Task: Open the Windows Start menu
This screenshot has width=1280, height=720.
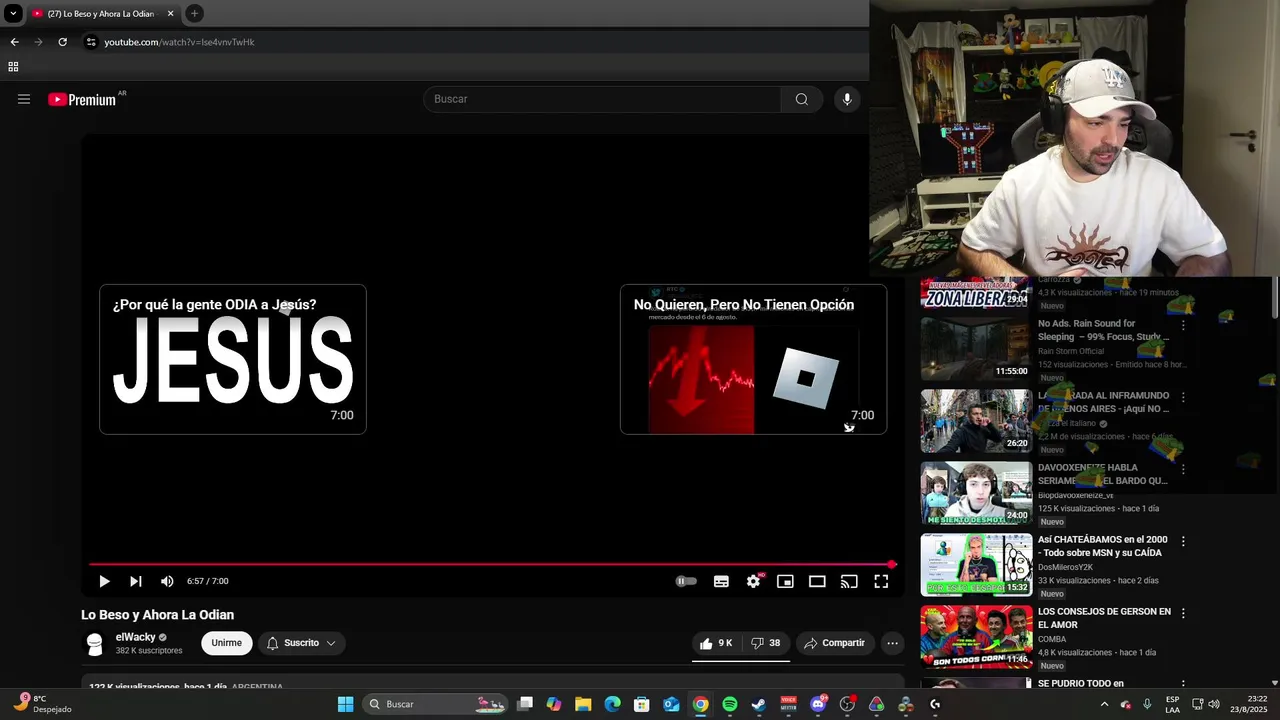Action: [345, 704]
